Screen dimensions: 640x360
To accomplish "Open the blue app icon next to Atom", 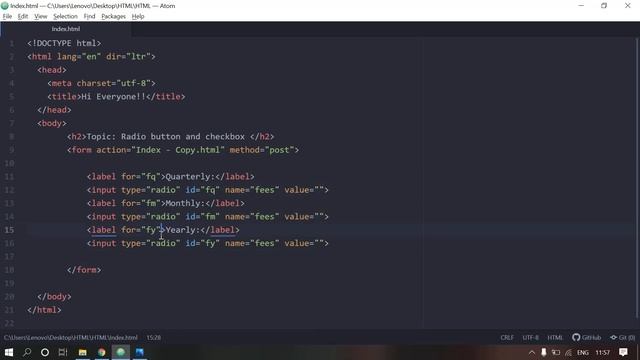I will [140, 352].
